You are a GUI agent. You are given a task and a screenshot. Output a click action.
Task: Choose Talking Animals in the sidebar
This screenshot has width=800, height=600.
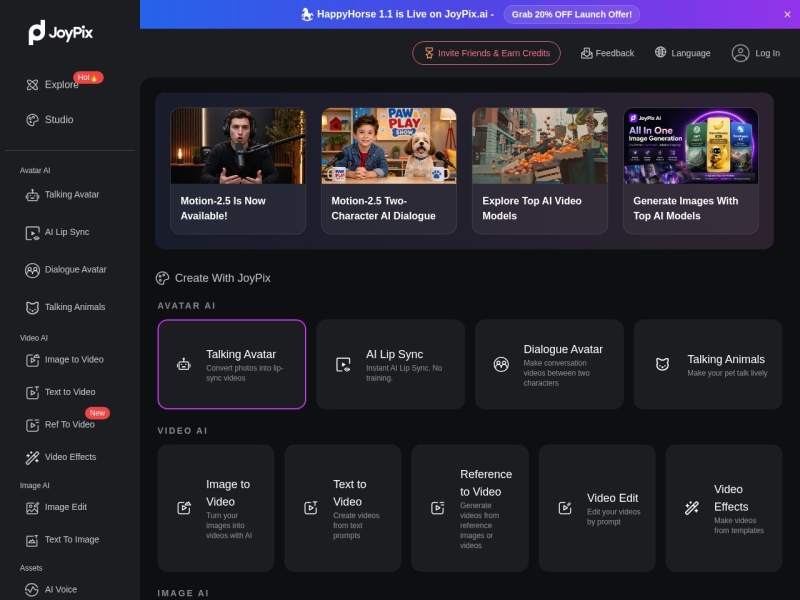[x=65, y=307]
